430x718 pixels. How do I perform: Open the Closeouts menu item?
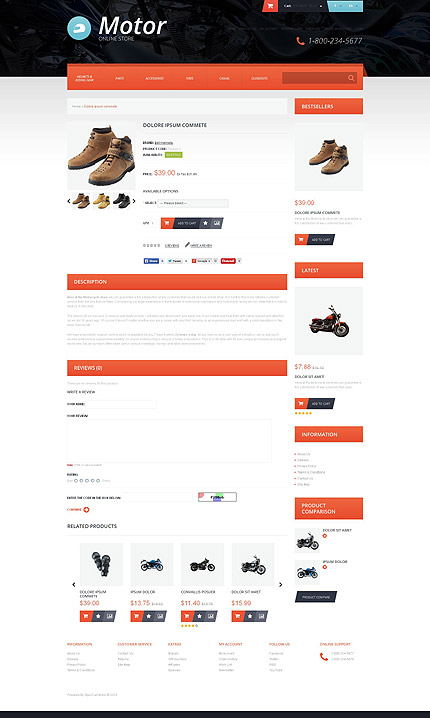[259, 78]
